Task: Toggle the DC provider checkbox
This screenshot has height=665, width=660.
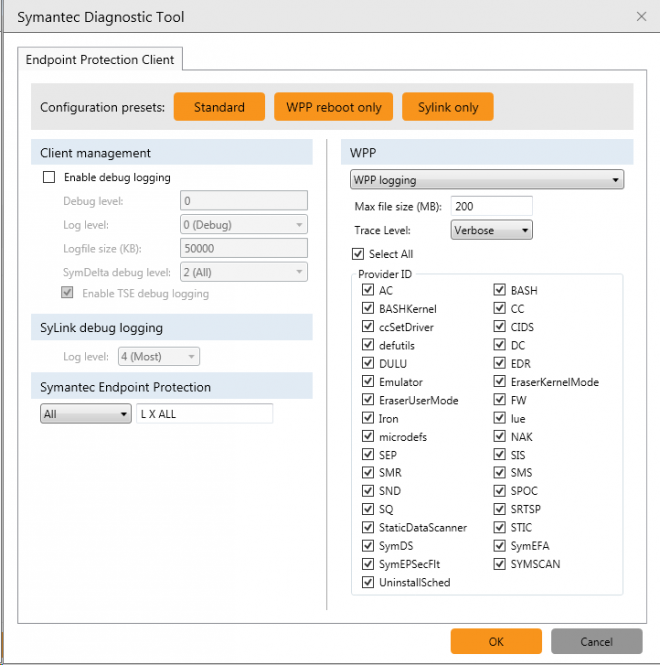Action: (500, 345)
